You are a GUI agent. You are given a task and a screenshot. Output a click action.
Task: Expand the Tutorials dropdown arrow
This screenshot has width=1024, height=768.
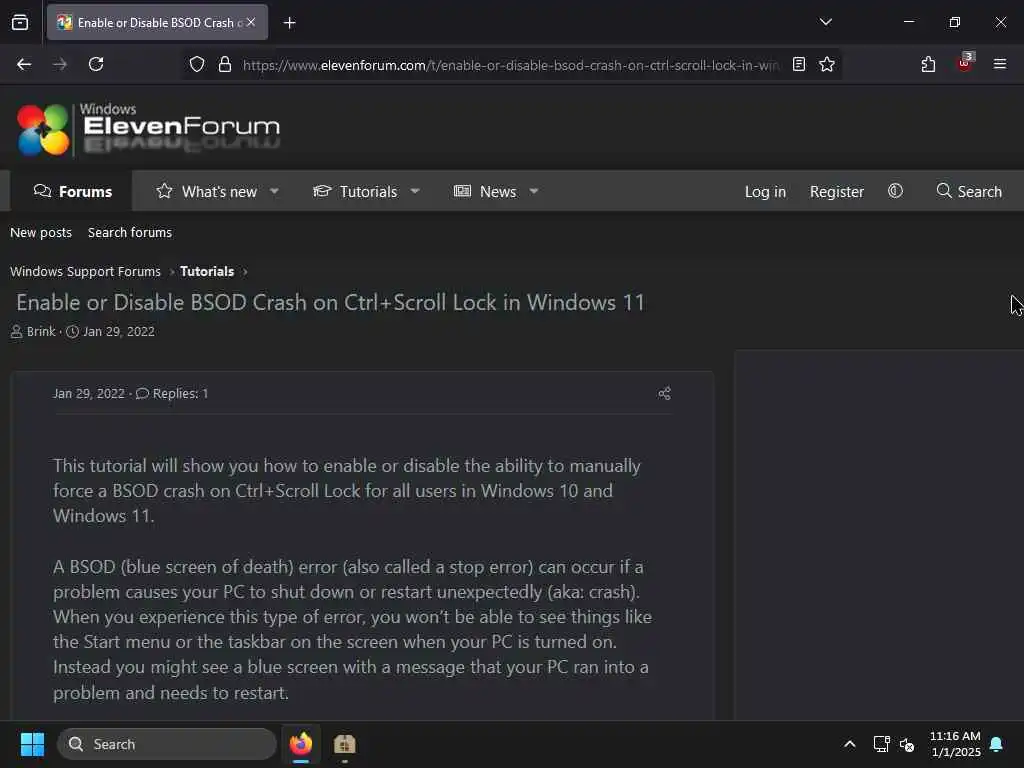click(415, 191)
